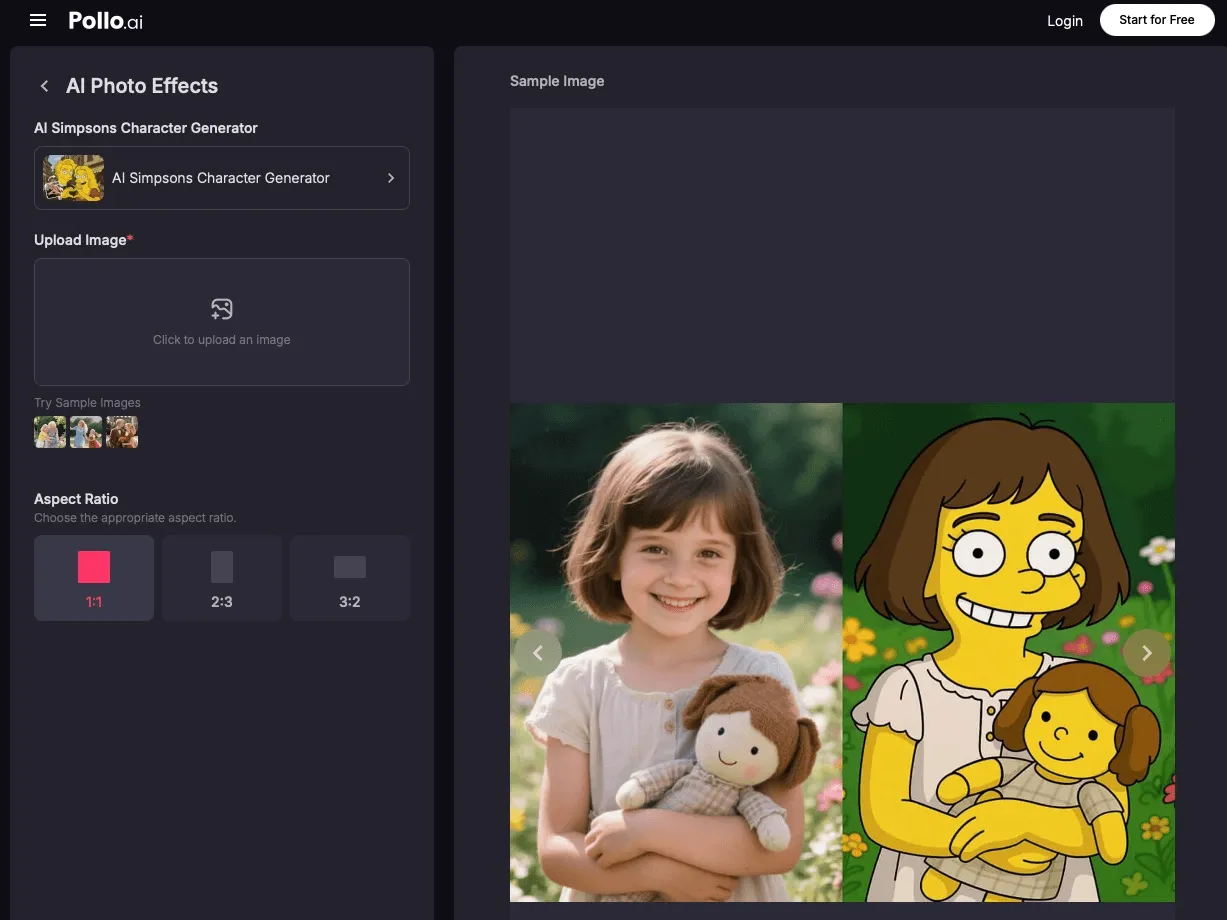This screenshot has height=920, width=1227.
Task: Choose the third sample image thumbnail
Action: 122,432
